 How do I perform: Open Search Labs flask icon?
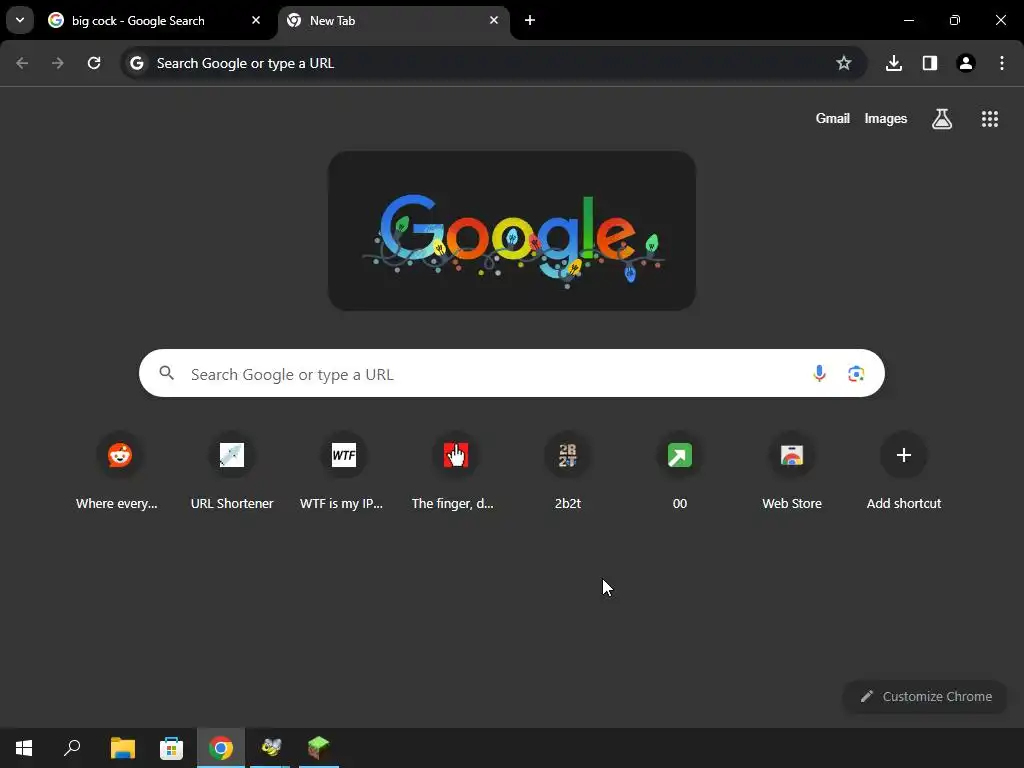[942, 119]
